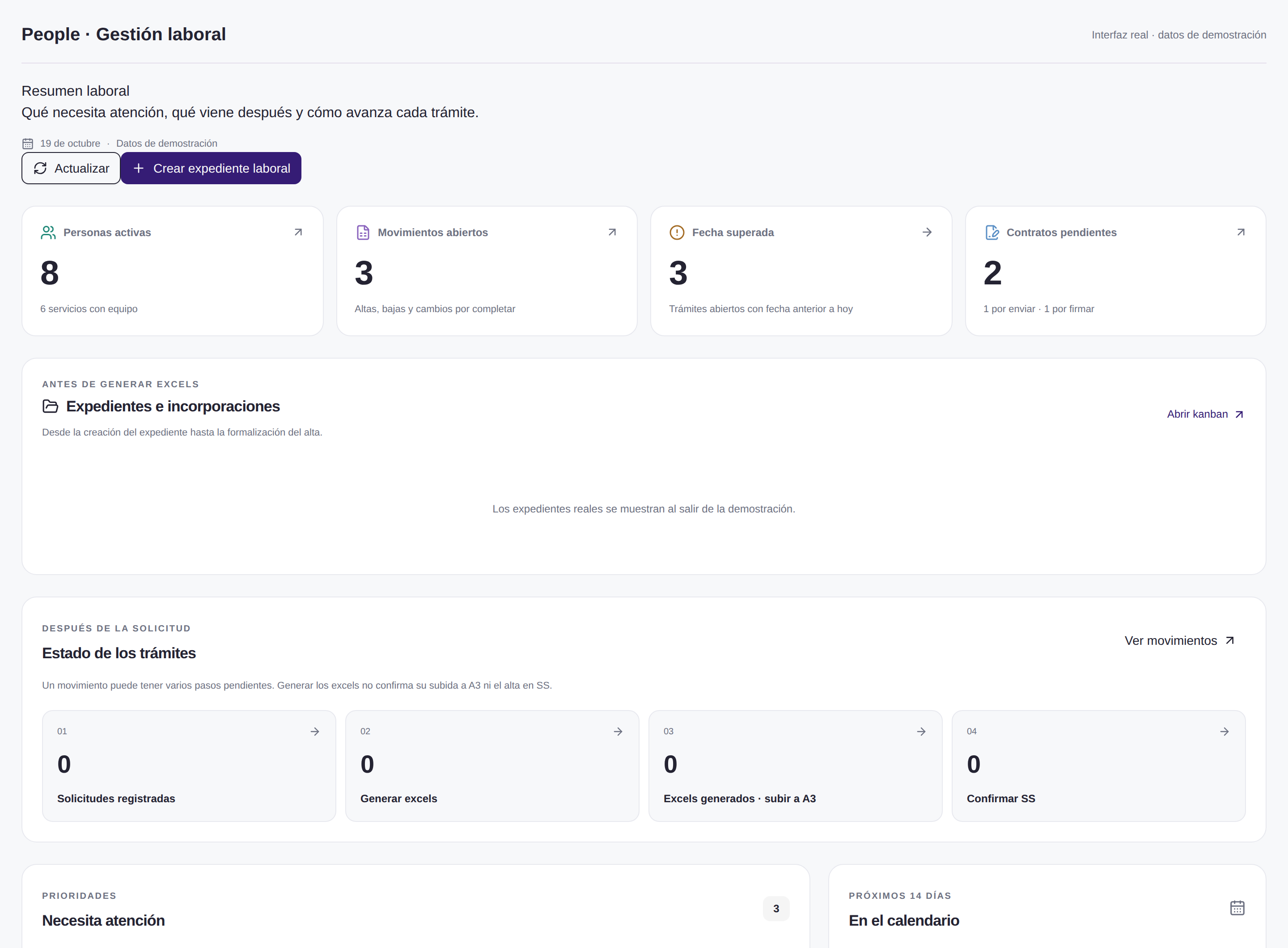Click the Contratos pendientes document-edit icon

click(991, 233)
